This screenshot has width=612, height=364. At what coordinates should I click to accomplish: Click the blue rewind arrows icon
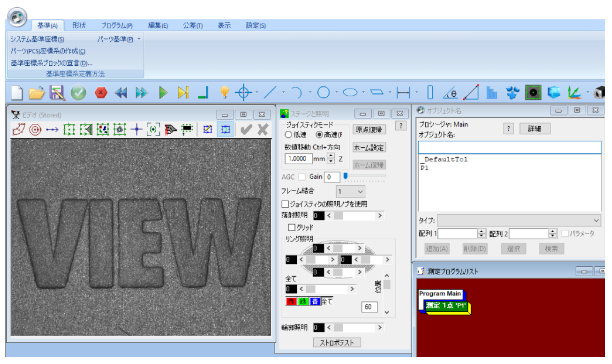click(x=121, y=93)
